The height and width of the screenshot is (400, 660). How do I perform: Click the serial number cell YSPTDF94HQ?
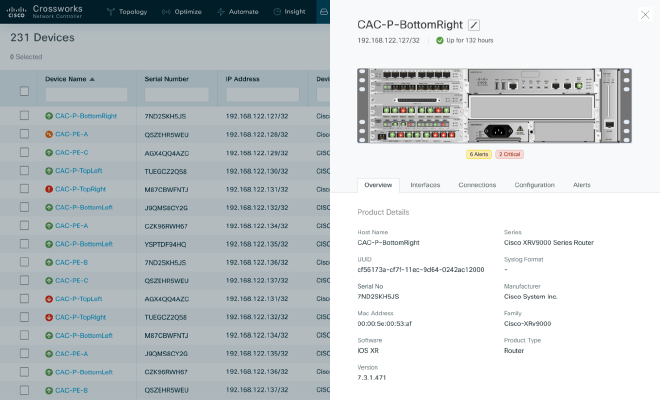(x=165, y=244)
